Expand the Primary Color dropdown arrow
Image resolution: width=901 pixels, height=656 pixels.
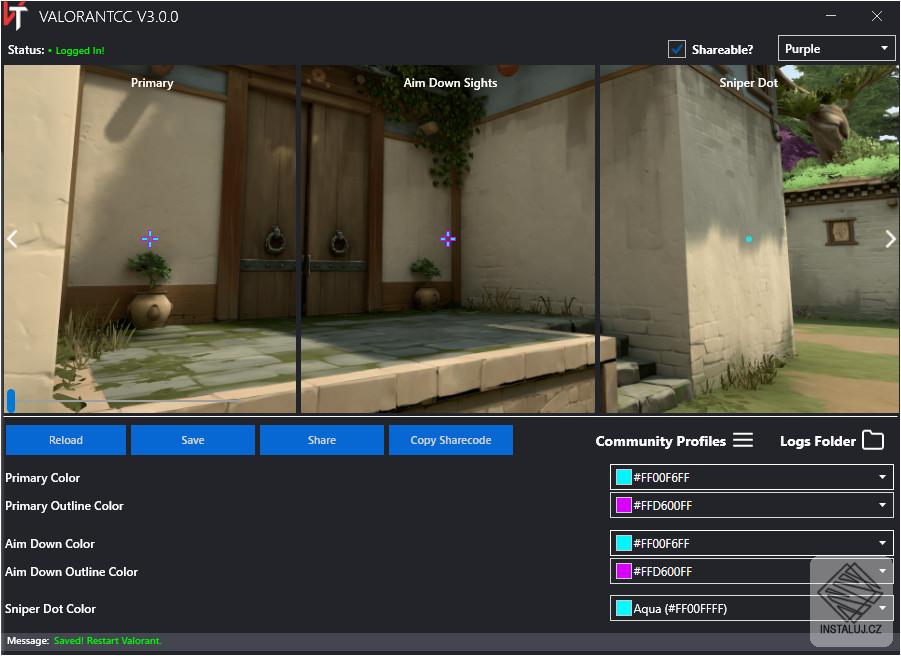click(x=882, y=477)
